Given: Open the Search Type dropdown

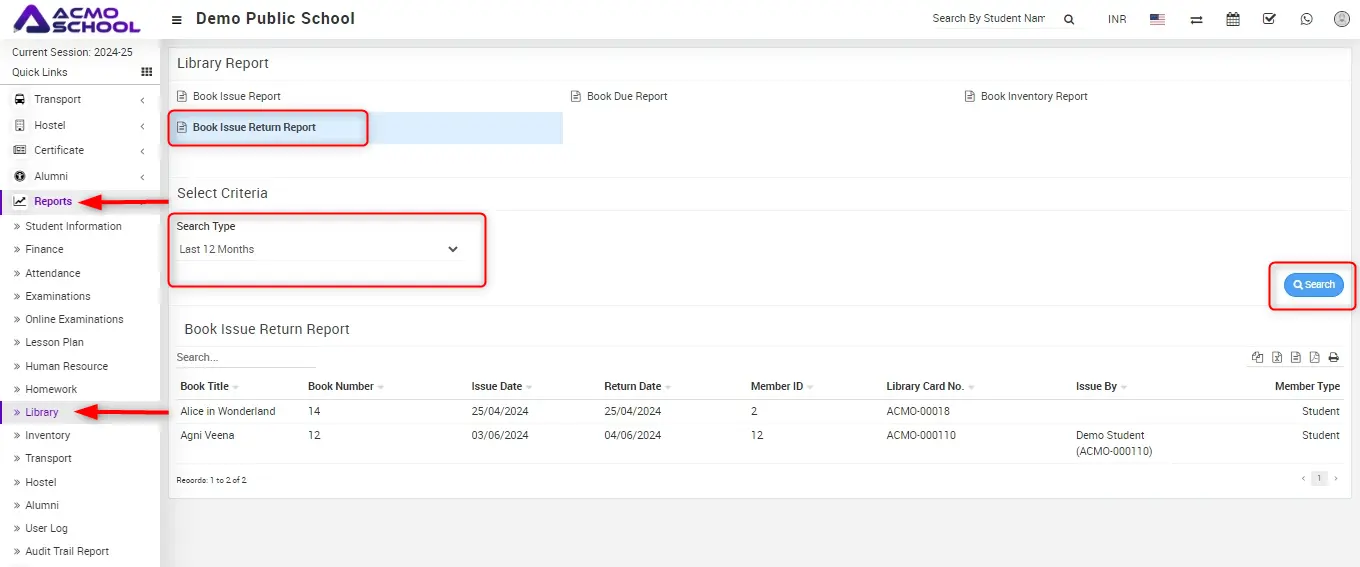Looking at the screenshot, I should point(318,249).
